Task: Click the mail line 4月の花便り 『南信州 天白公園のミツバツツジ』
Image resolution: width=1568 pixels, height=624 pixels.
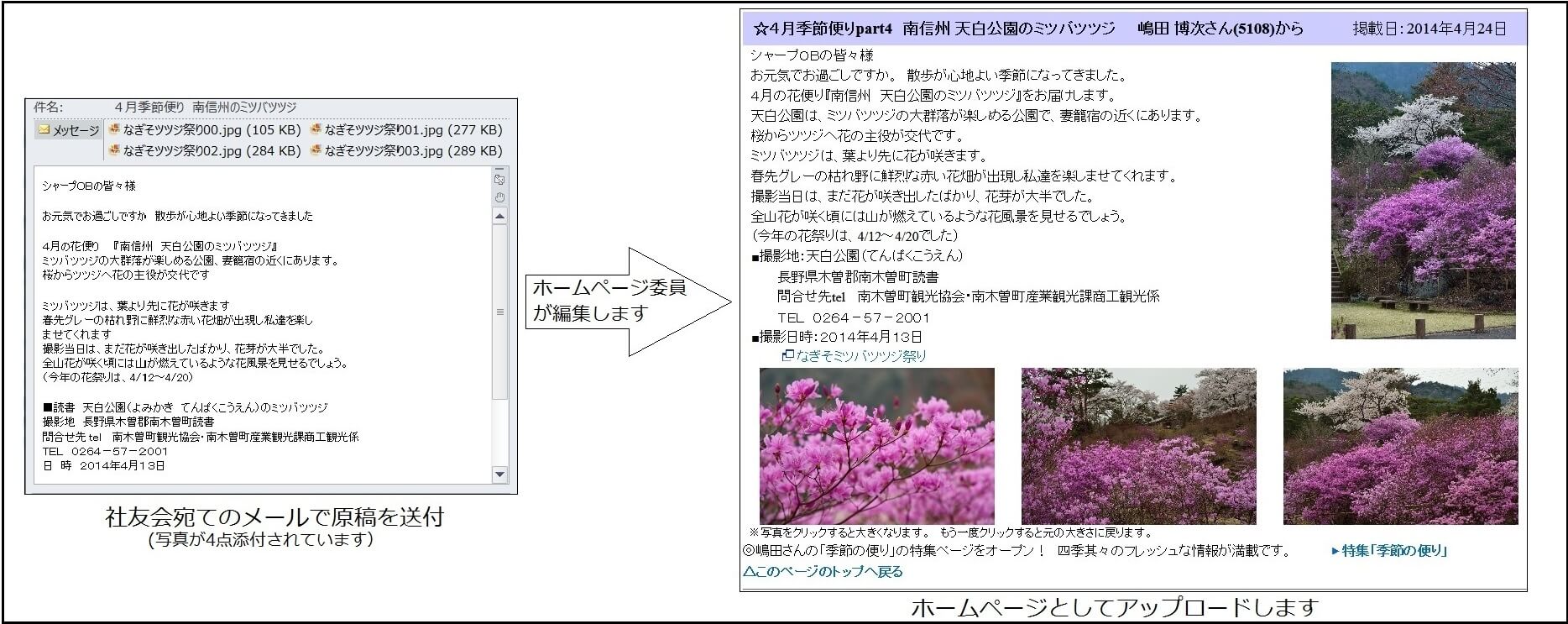Action: click(x=159, y=246)
